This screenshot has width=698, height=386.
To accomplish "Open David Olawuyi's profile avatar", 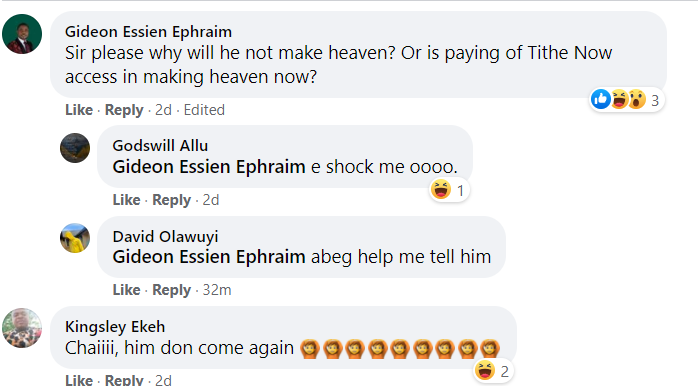I will pyautogui.click(x=75, y=238).
